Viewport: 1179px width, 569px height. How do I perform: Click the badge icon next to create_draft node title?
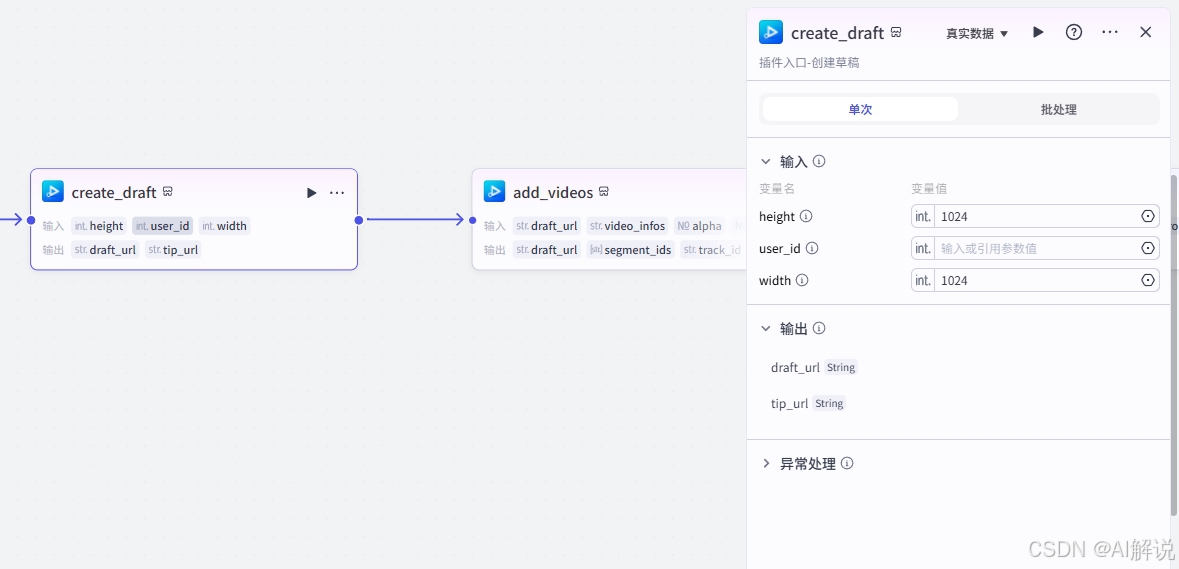click(167, 192)
